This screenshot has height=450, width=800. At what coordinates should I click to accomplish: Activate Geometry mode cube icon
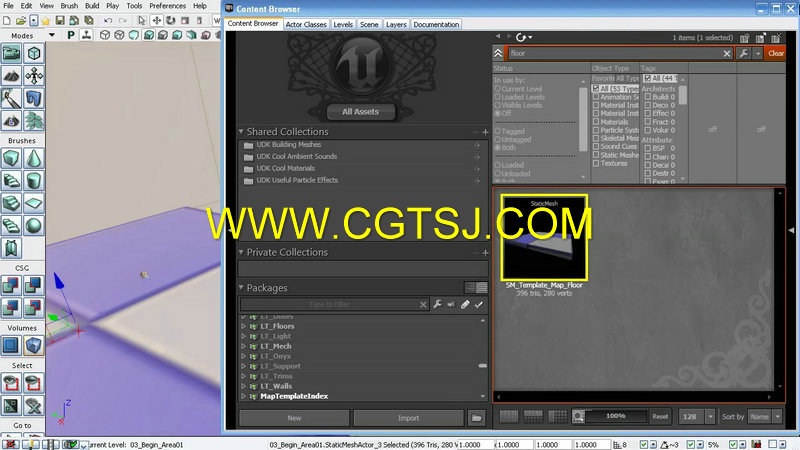point(34,54)
